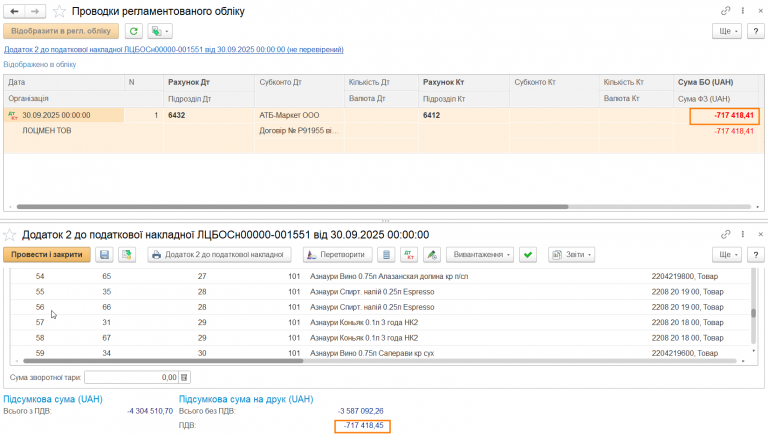
Task: Star the Проводки регламентованого обліку page as favorite
Action: (x=59, y=11)
